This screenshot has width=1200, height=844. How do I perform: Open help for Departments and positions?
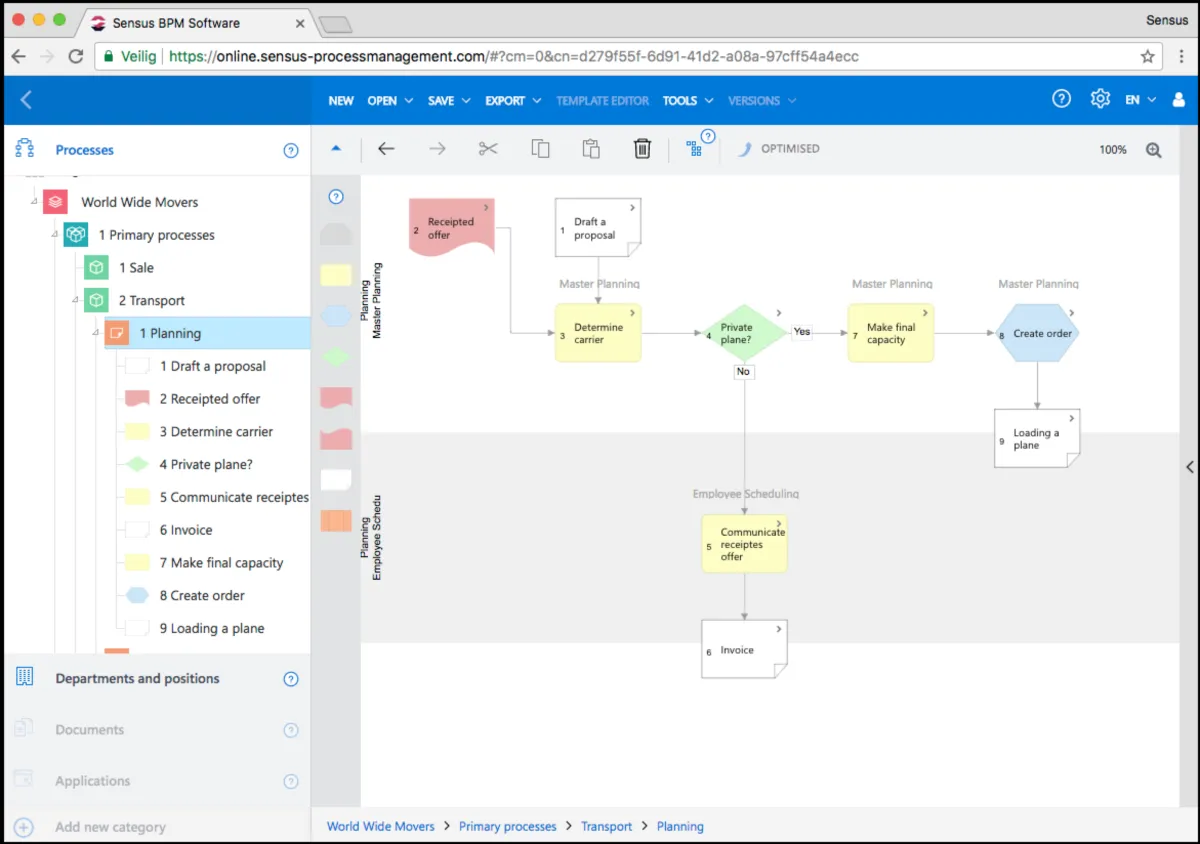[x=291, y=679]
